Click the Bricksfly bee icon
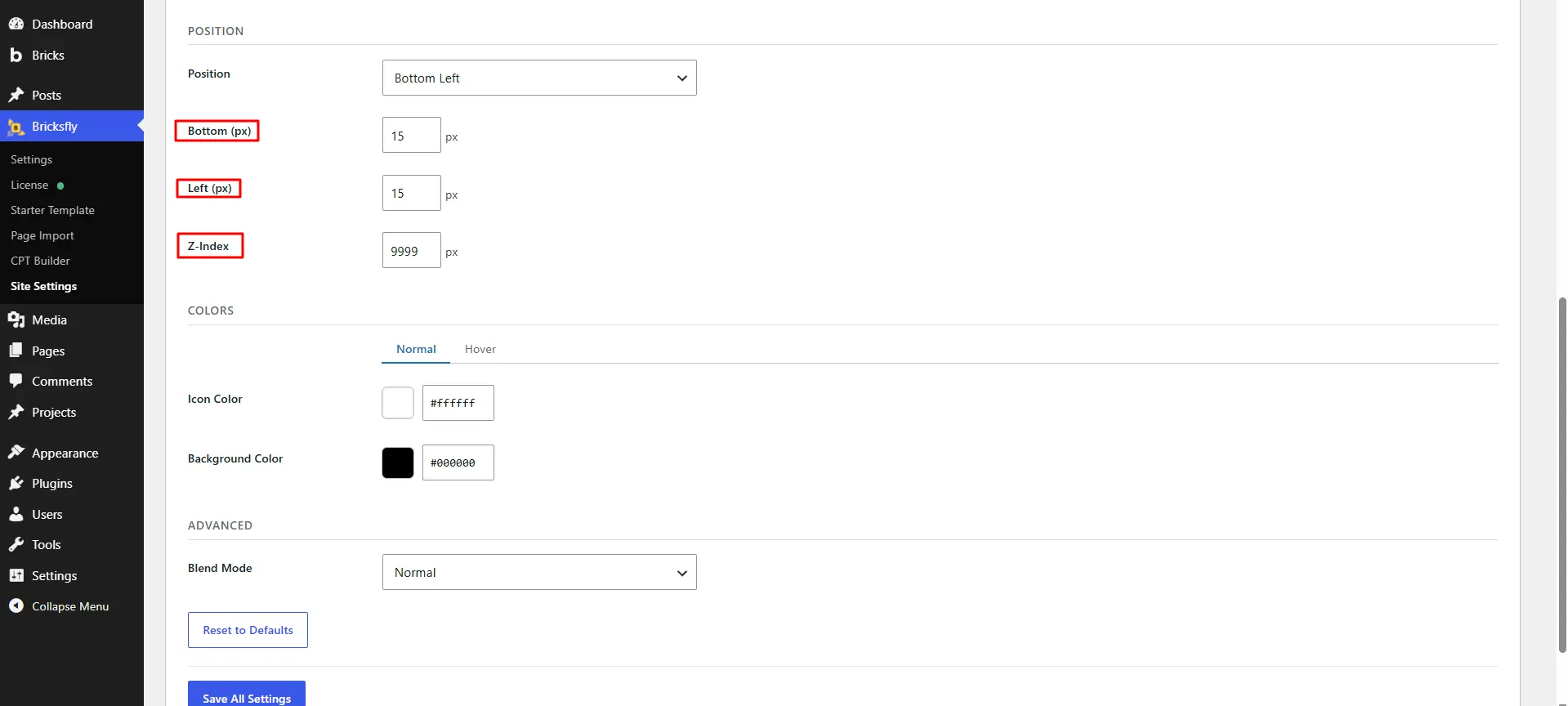1568x706 pixels. tap(16, 127)
